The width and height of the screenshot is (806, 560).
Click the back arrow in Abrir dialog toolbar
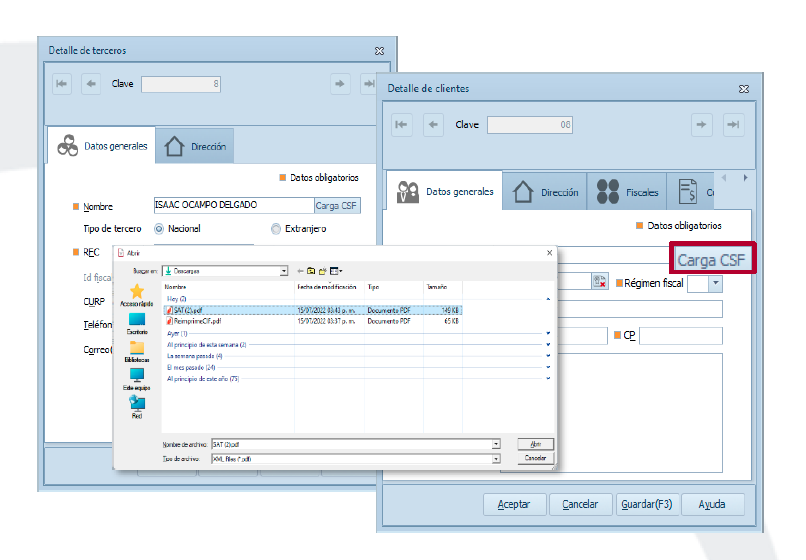(300, 271)
